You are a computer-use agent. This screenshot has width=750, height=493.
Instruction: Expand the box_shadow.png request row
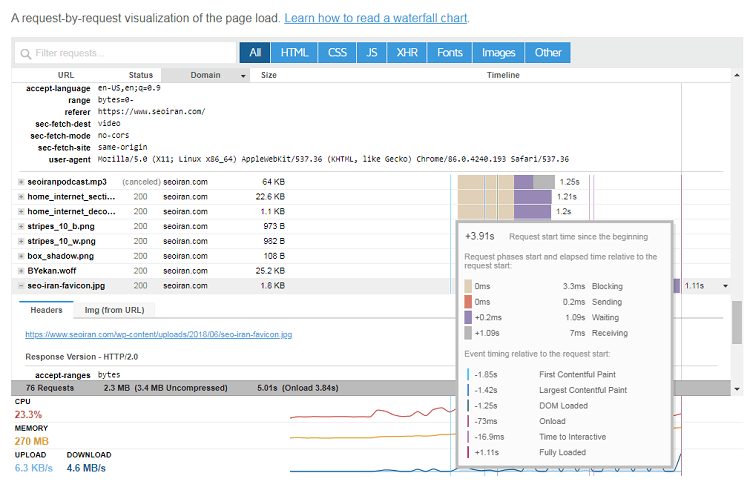(x=21, y=256)
